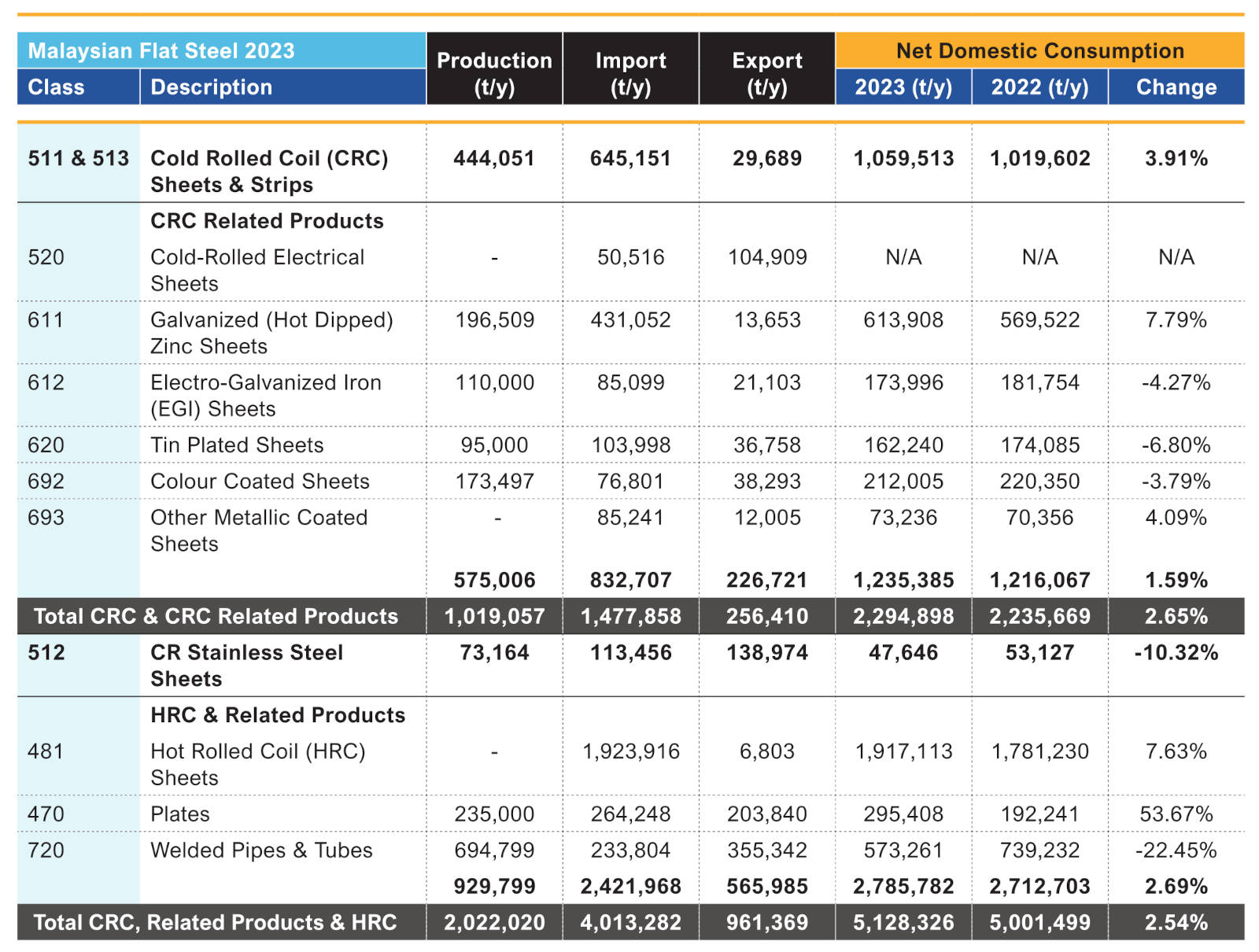Click the Colour Coated Sheets description
Viewport: 1259px width, 952px height.
click(260, 482)
